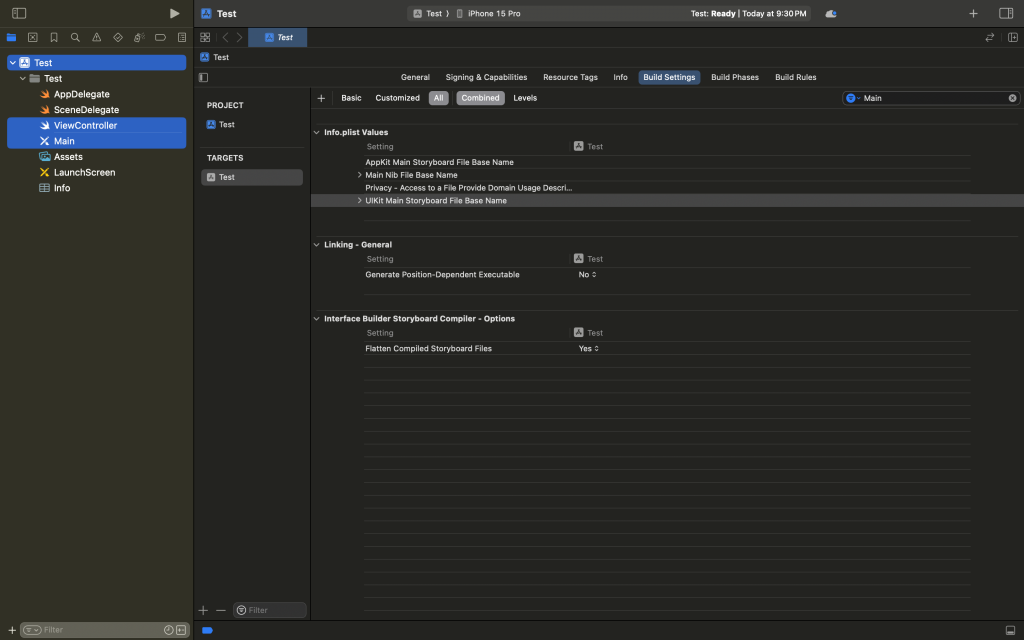Switch to the General tab
The width and height of the screenshot is (1024, 640).
[x=415, y=77]
